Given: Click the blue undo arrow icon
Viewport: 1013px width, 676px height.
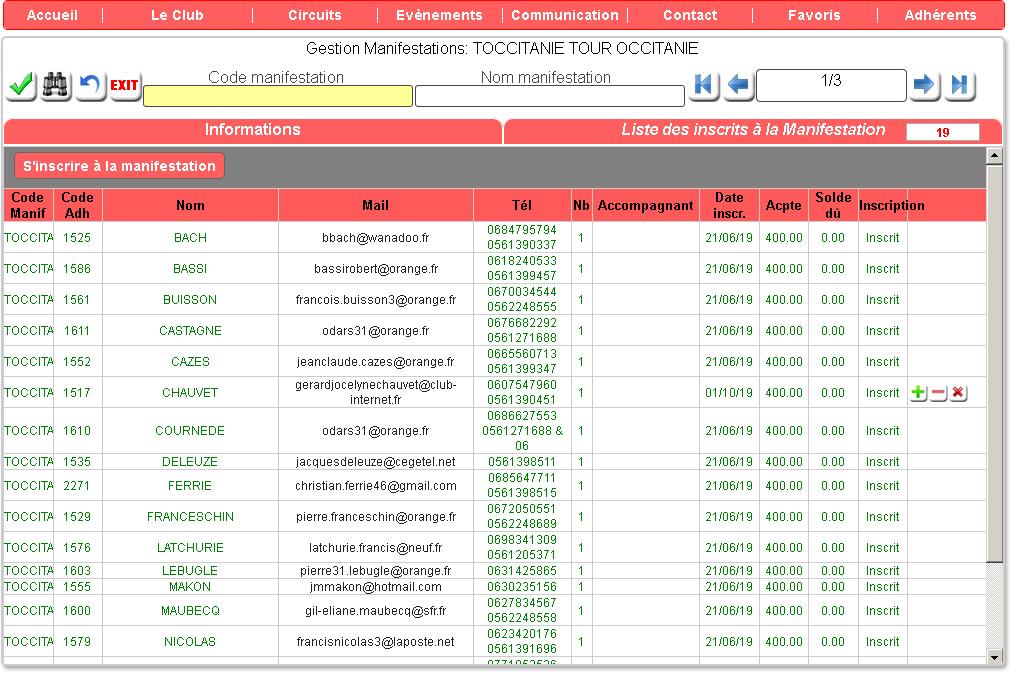Looking at the screenshot, I should click(90, 85).
